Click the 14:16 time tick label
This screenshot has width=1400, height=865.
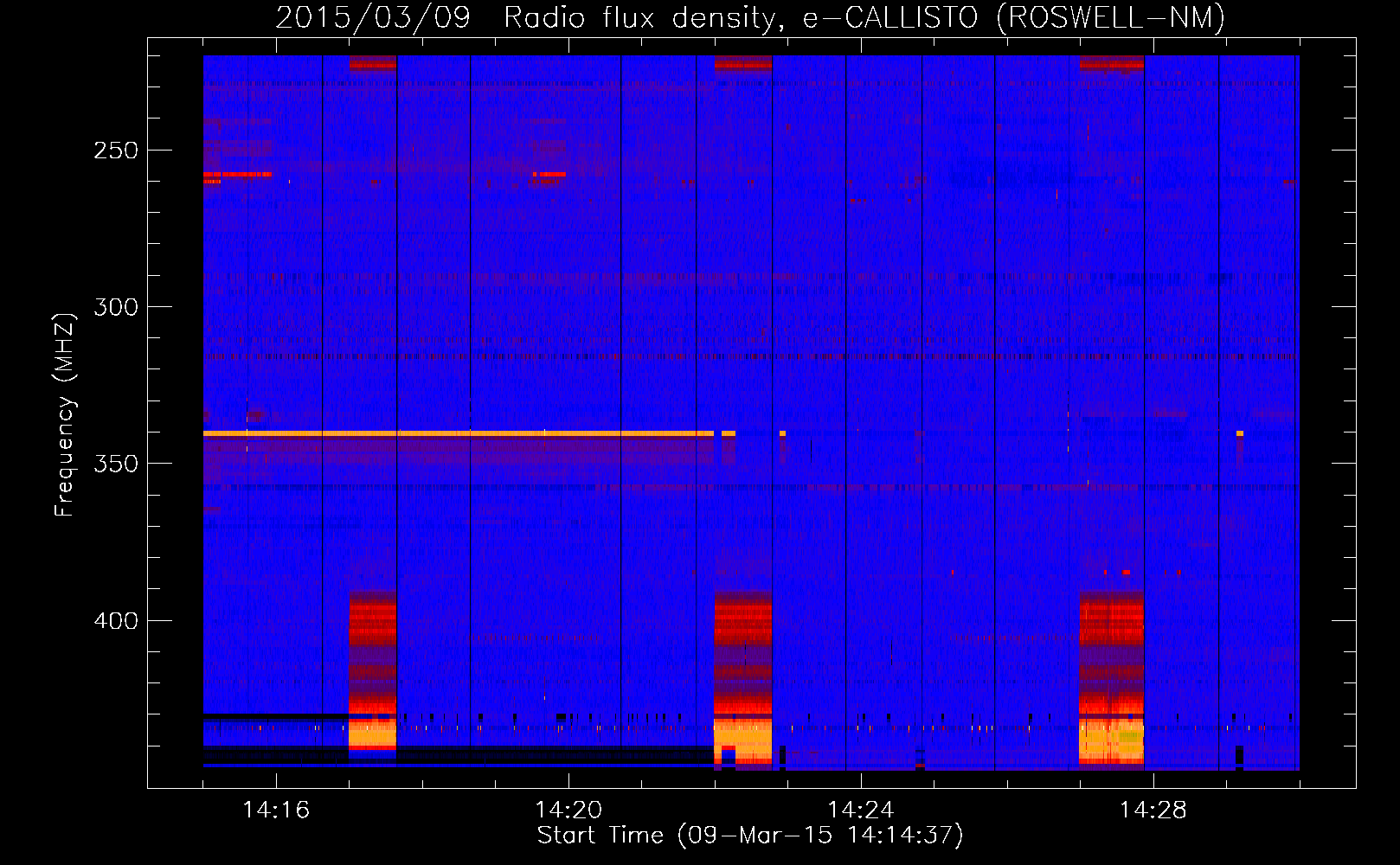276,810
